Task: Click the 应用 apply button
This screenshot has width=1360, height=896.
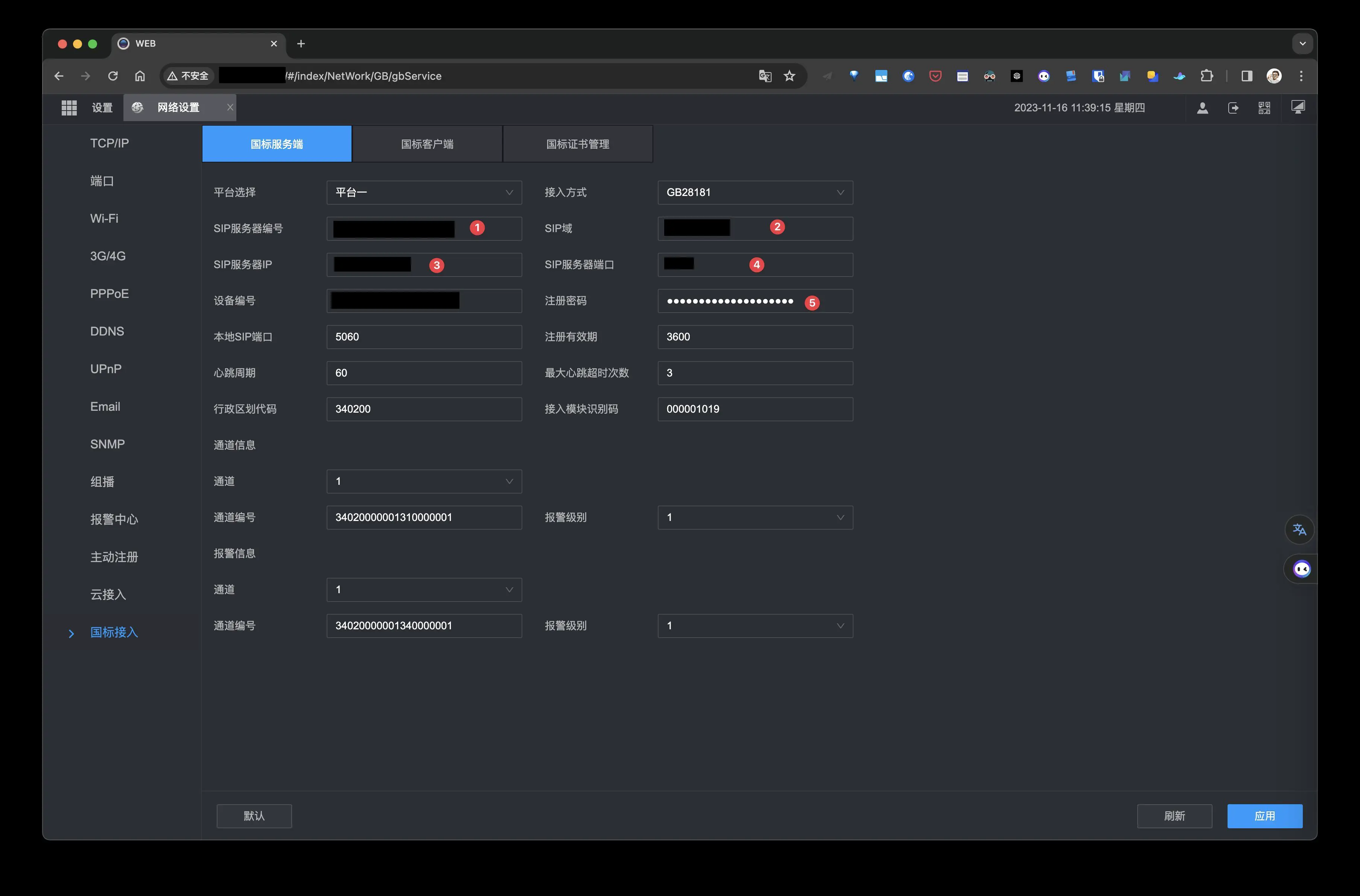Action: [x=1264, y=816]
